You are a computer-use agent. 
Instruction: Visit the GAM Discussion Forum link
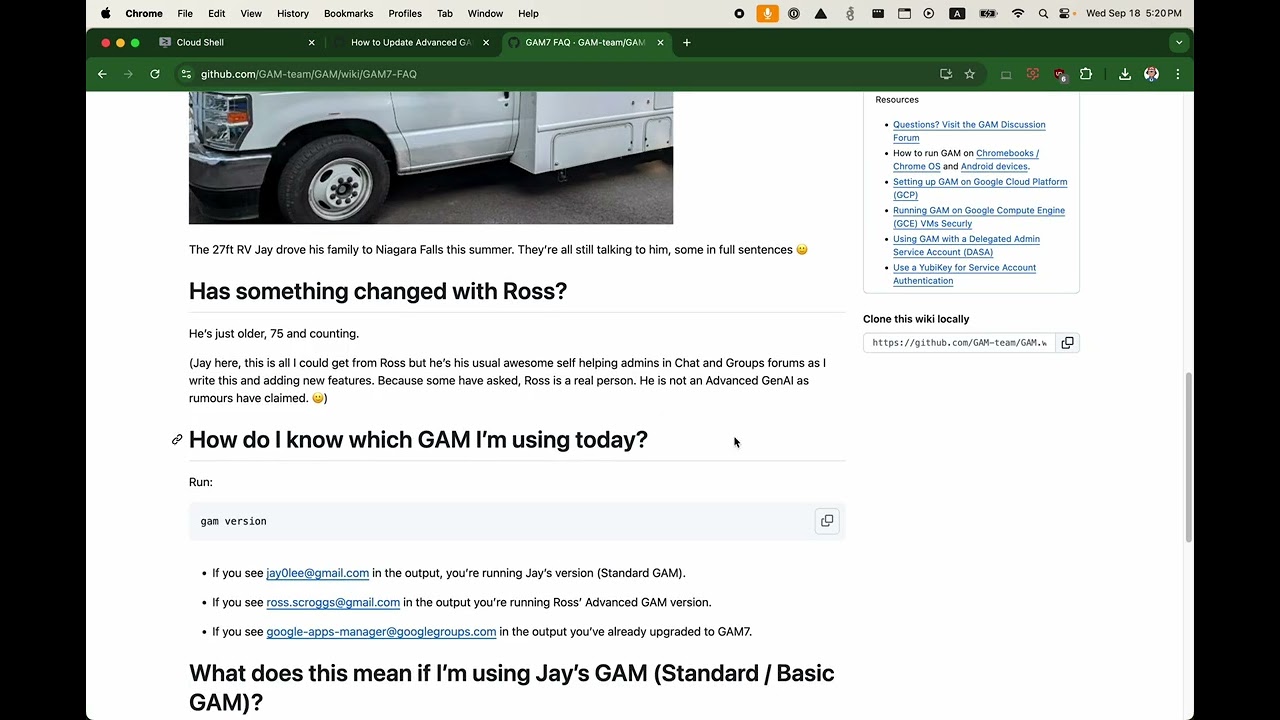coord(968,131)
